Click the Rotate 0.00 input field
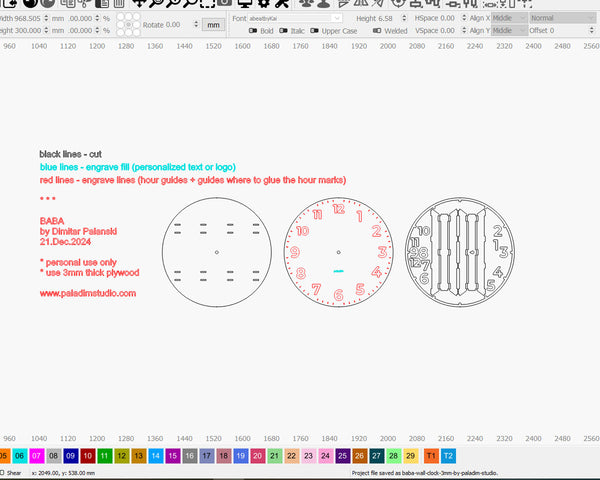600x480 pixels. [172, 24]
